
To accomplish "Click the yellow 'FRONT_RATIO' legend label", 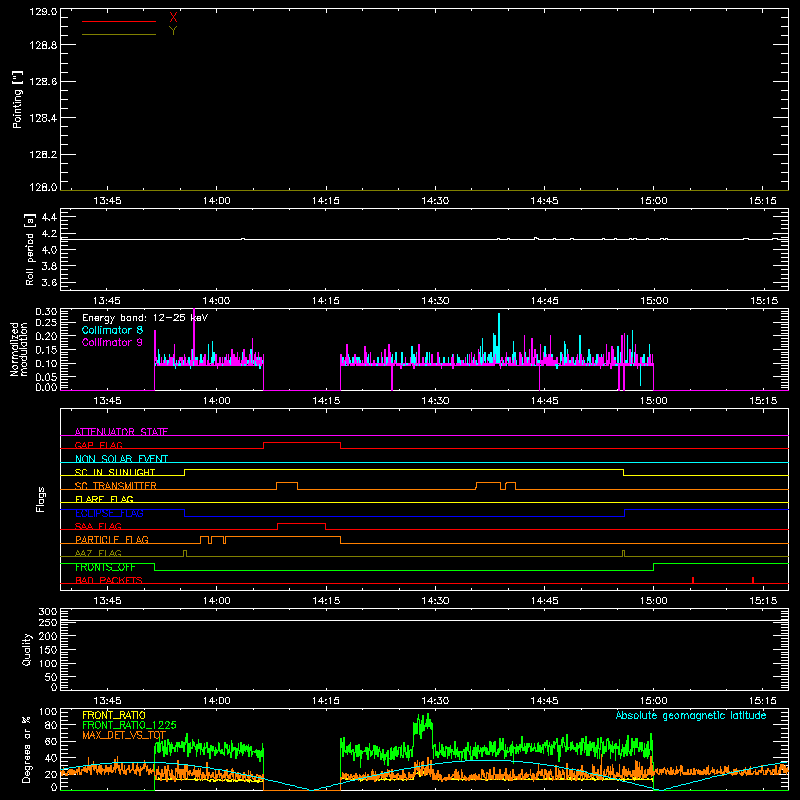I will coord(114,715).
